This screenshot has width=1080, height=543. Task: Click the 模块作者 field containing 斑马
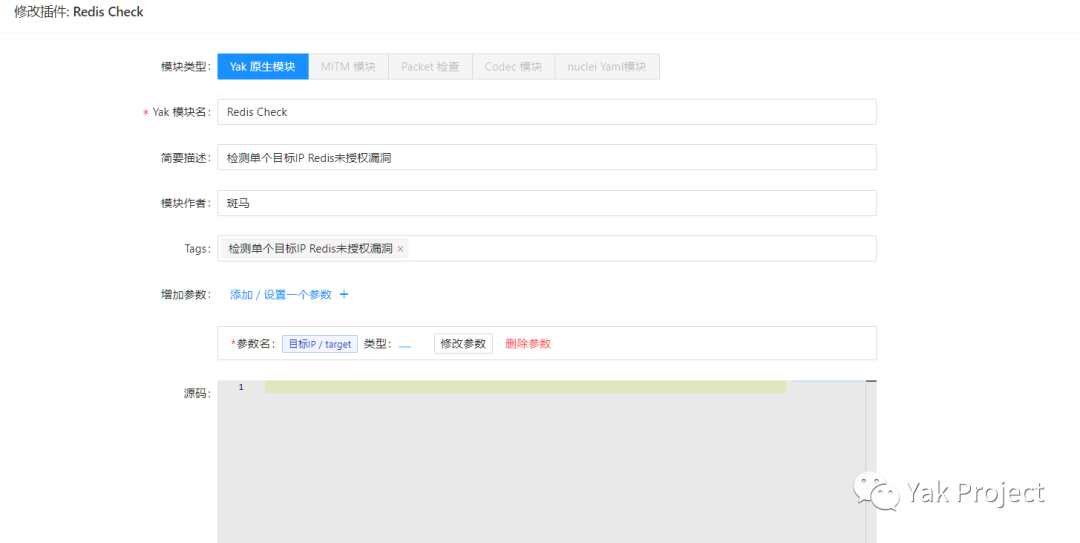[547, 203]
